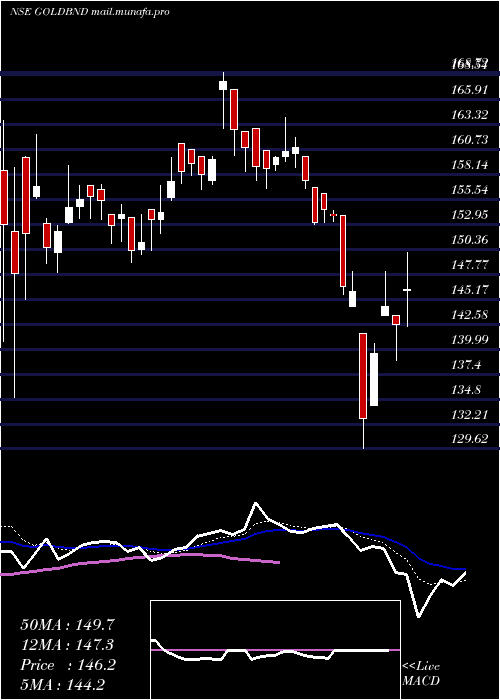Image resolution: width=500 pixels, height=700 pixels.
Task: Click the large red candle falling to 132.21
Action: tap(363, 376)
